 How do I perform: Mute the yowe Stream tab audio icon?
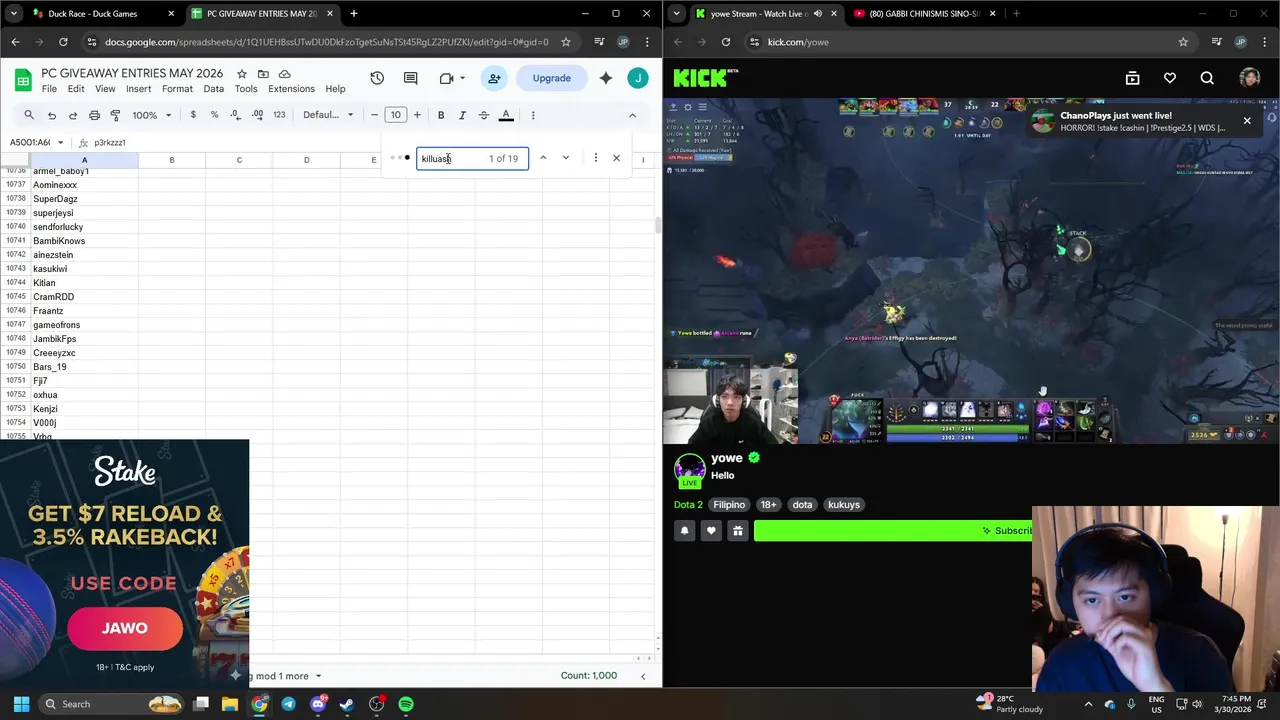pyautogui.click(x=818, y=14)
